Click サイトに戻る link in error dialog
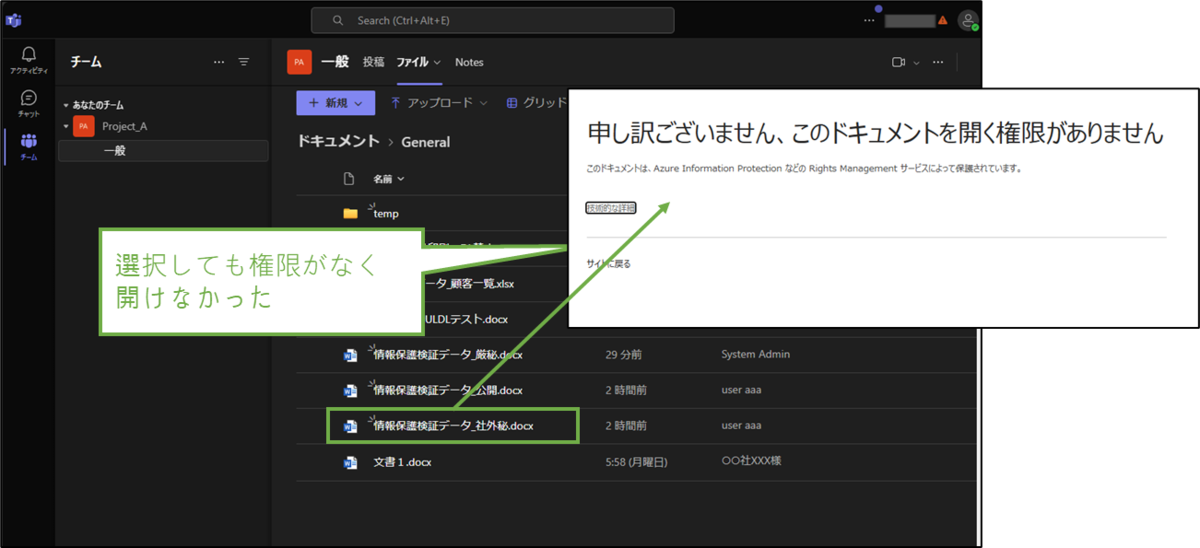 point(608,264)
